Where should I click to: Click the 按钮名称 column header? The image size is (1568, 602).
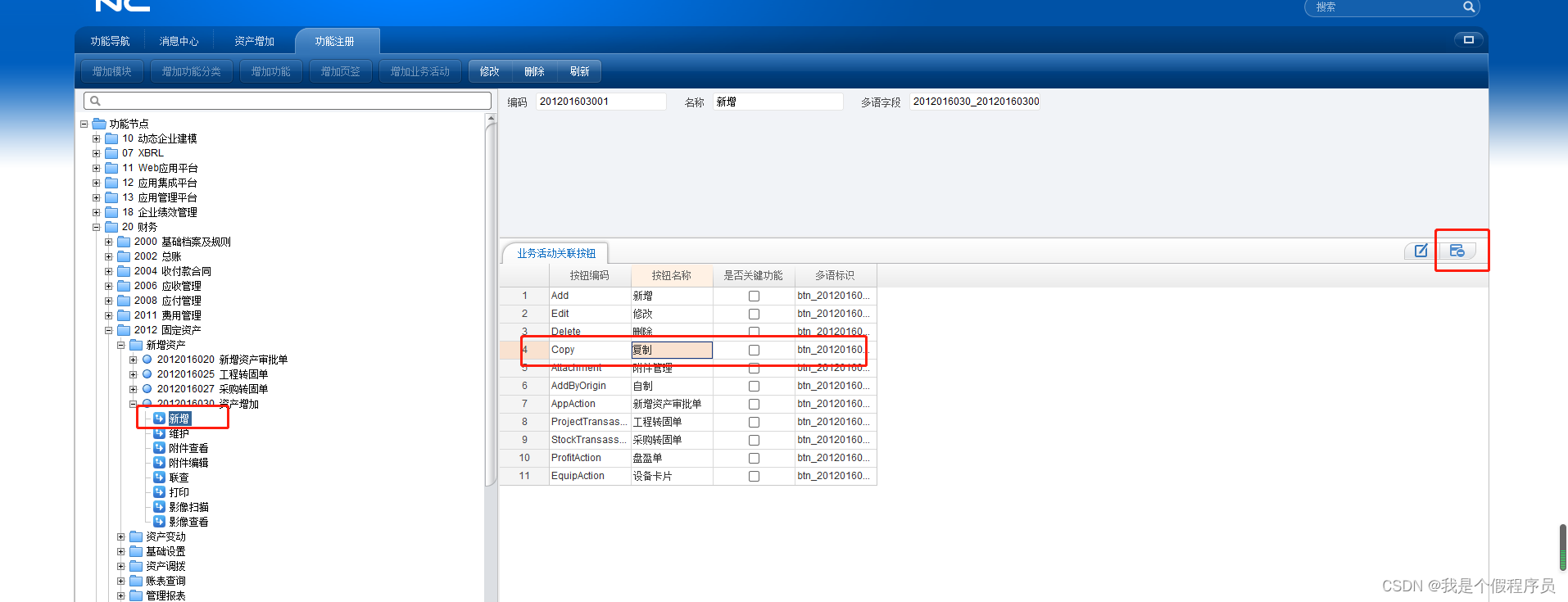coord(672,276)
